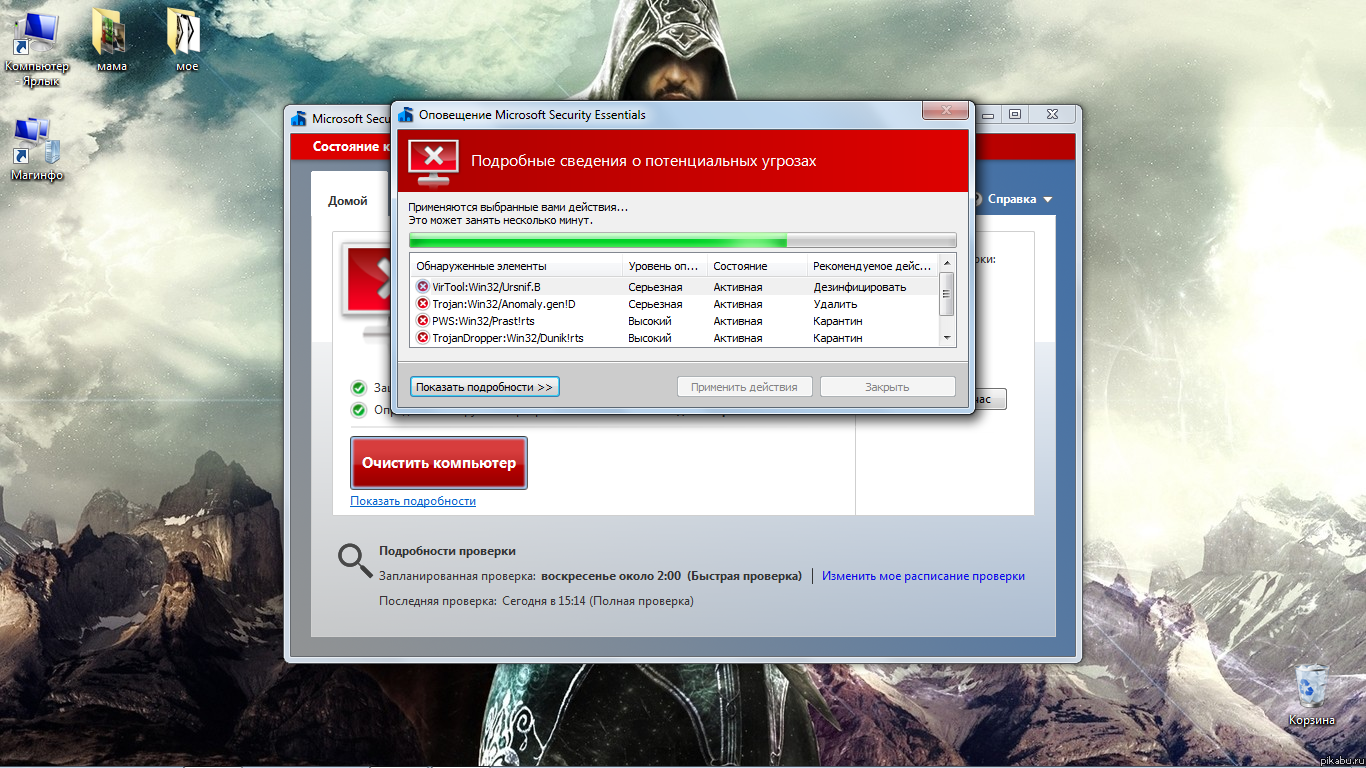
Task: Switch to the Домой tab
Action: tap(348, 201)
